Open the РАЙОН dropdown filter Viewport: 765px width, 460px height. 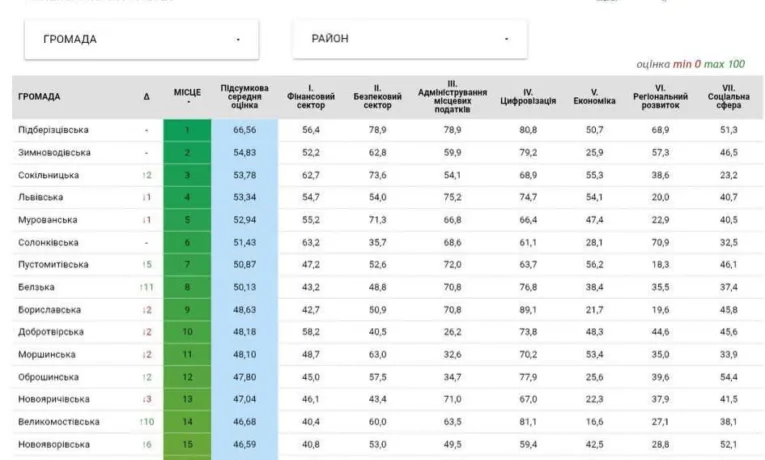[x=409, y=39]
